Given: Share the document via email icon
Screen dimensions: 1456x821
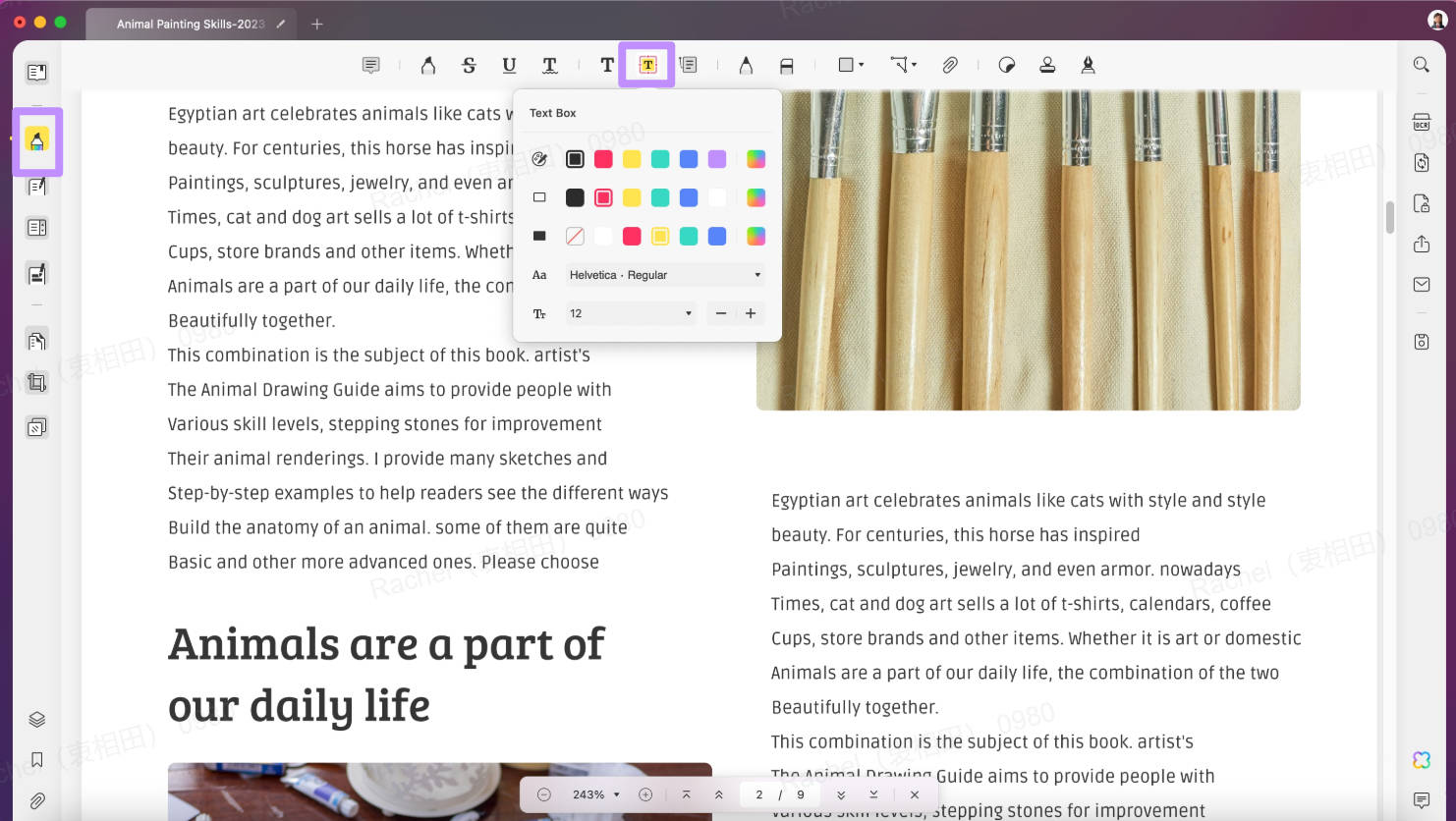Looking at the screenshot, I should click(1421, 284).
